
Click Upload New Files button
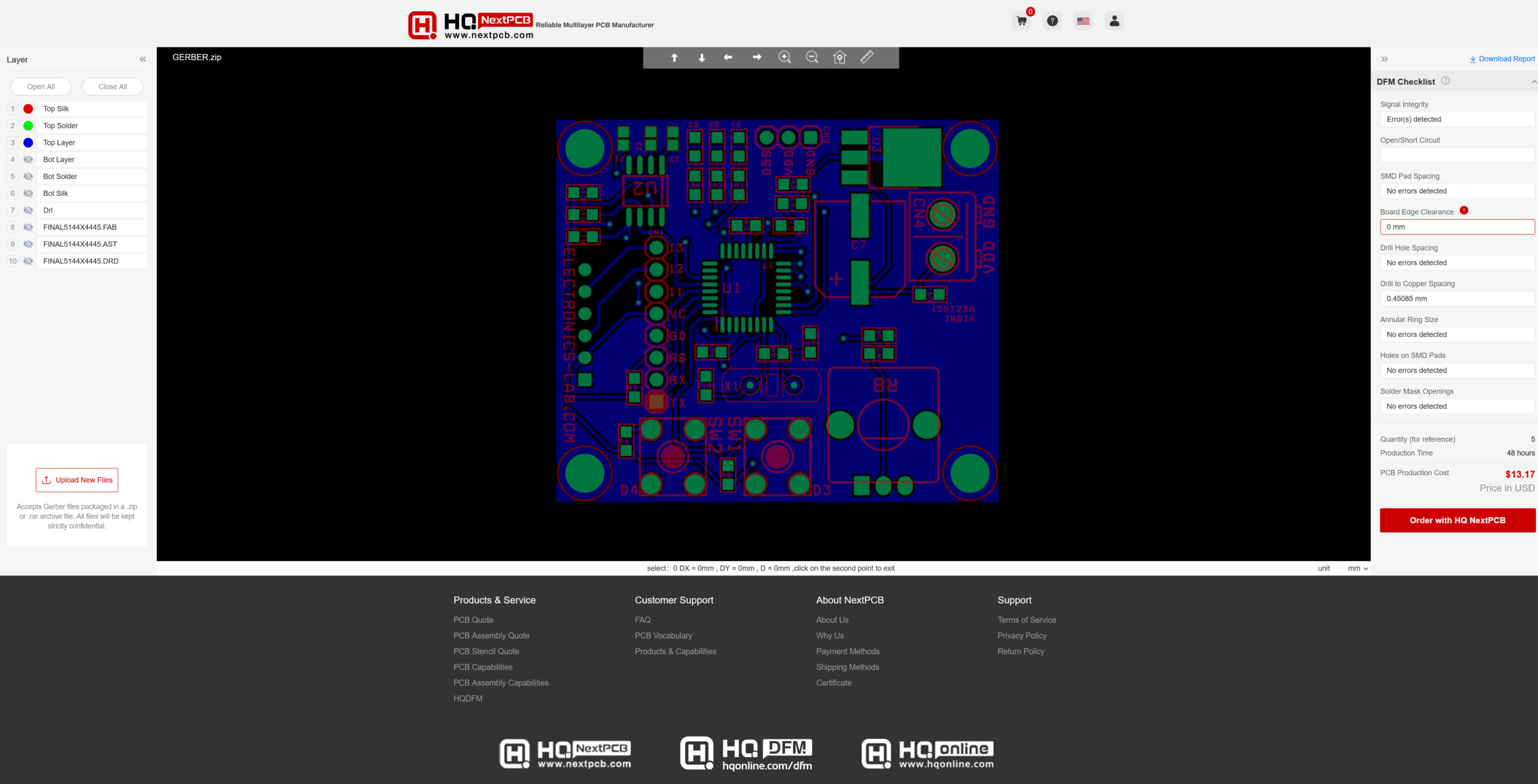pos(77,479)
